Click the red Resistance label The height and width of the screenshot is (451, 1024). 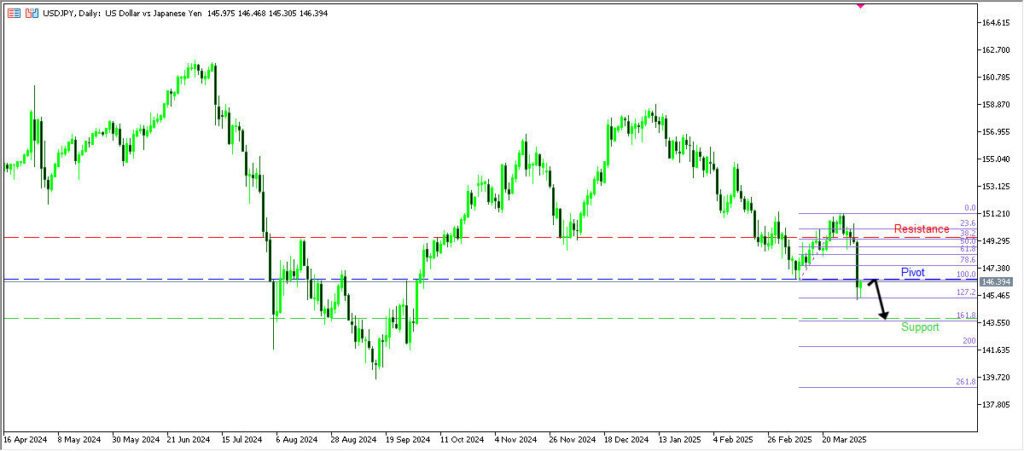click(921, 229)
